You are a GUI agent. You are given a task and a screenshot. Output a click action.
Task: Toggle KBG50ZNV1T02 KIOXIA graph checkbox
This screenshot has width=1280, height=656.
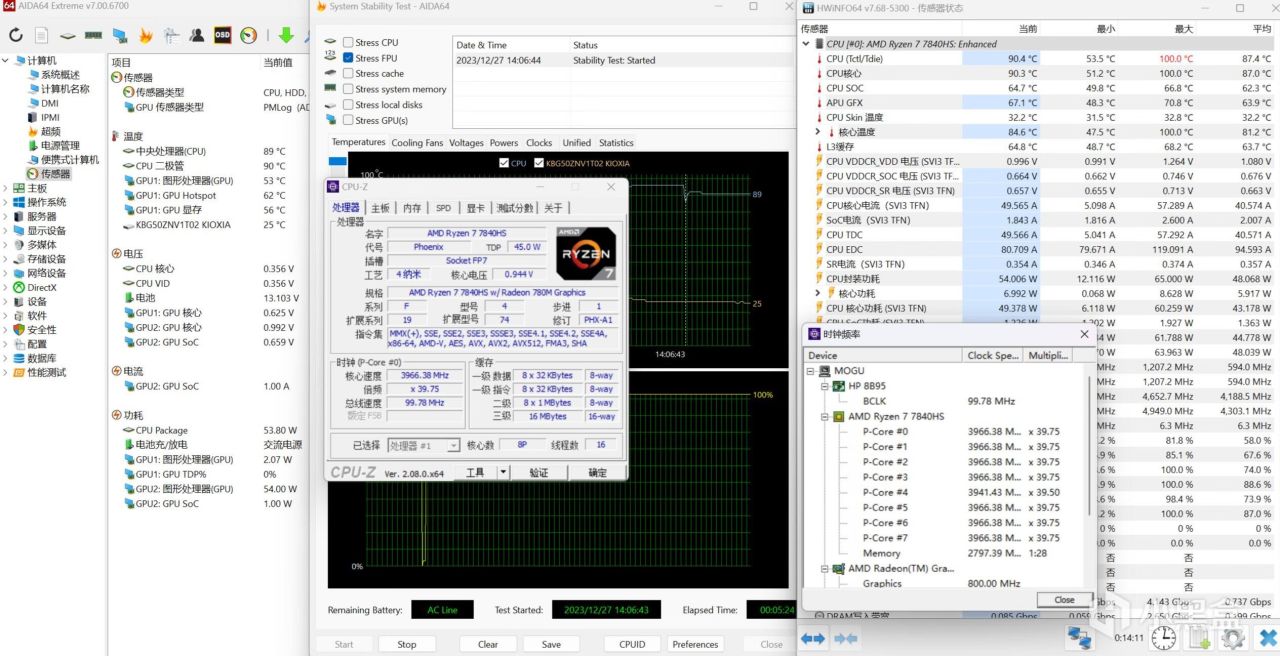tap(539, 163)
